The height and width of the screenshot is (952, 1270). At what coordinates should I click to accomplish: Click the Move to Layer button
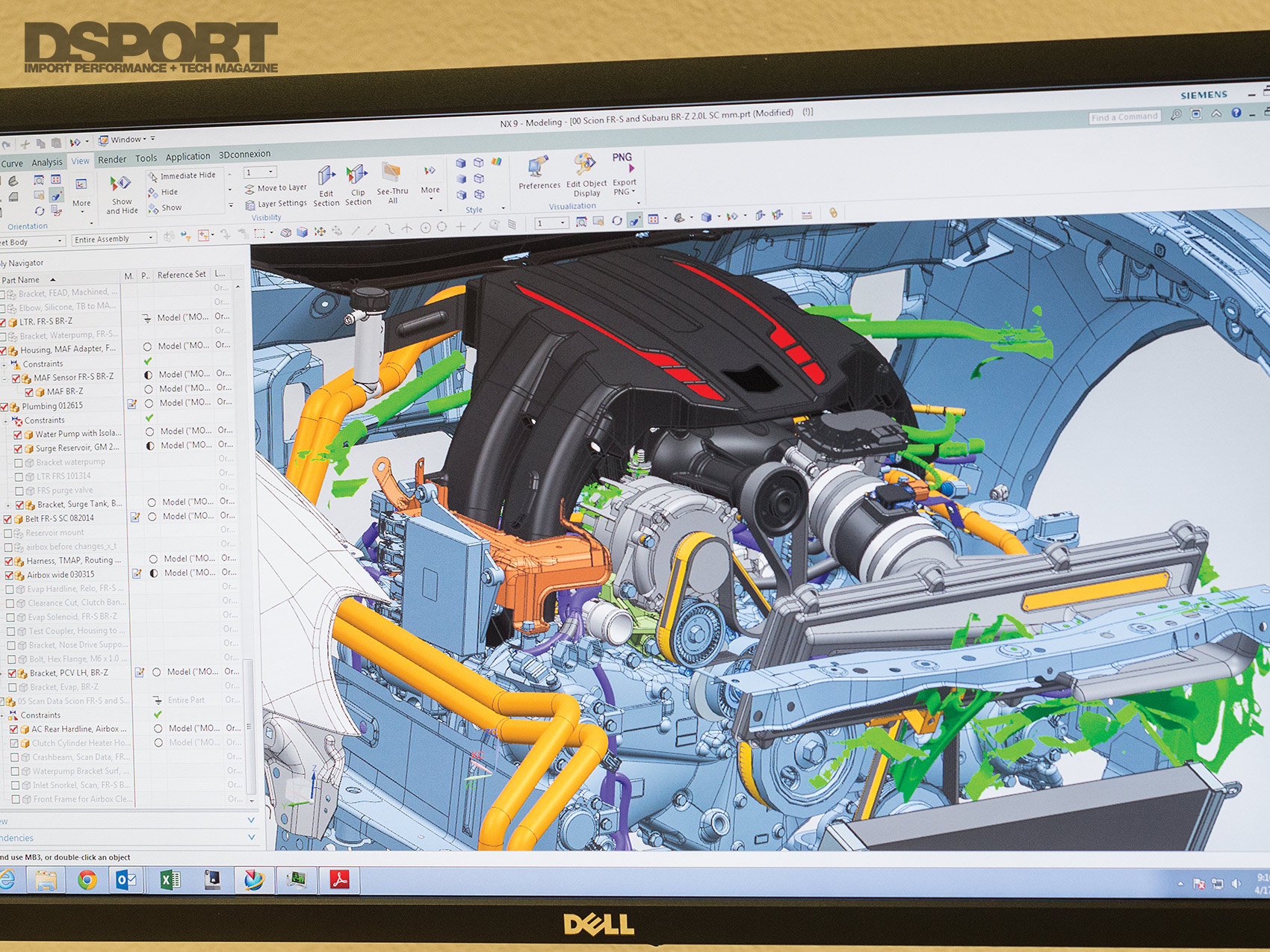[x=276, y=188]
